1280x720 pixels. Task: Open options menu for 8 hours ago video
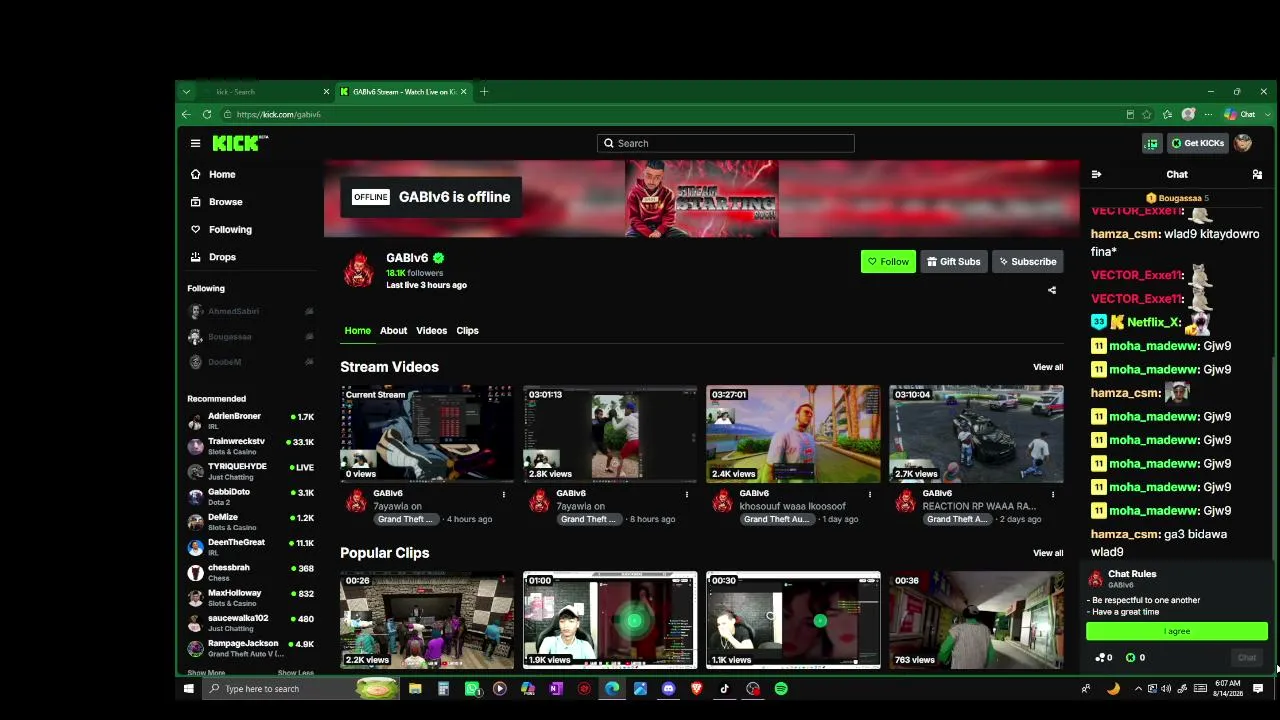[687, 494]
